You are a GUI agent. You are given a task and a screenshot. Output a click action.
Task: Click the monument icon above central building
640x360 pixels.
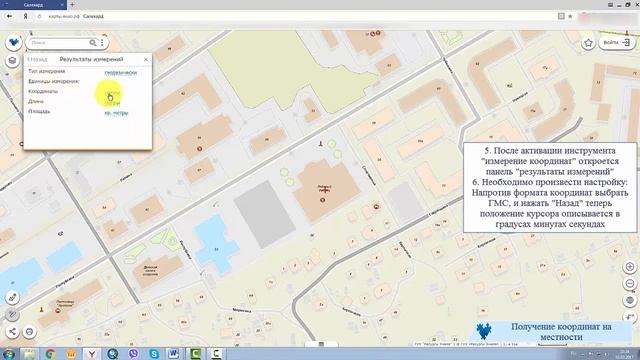pos(320,143)
